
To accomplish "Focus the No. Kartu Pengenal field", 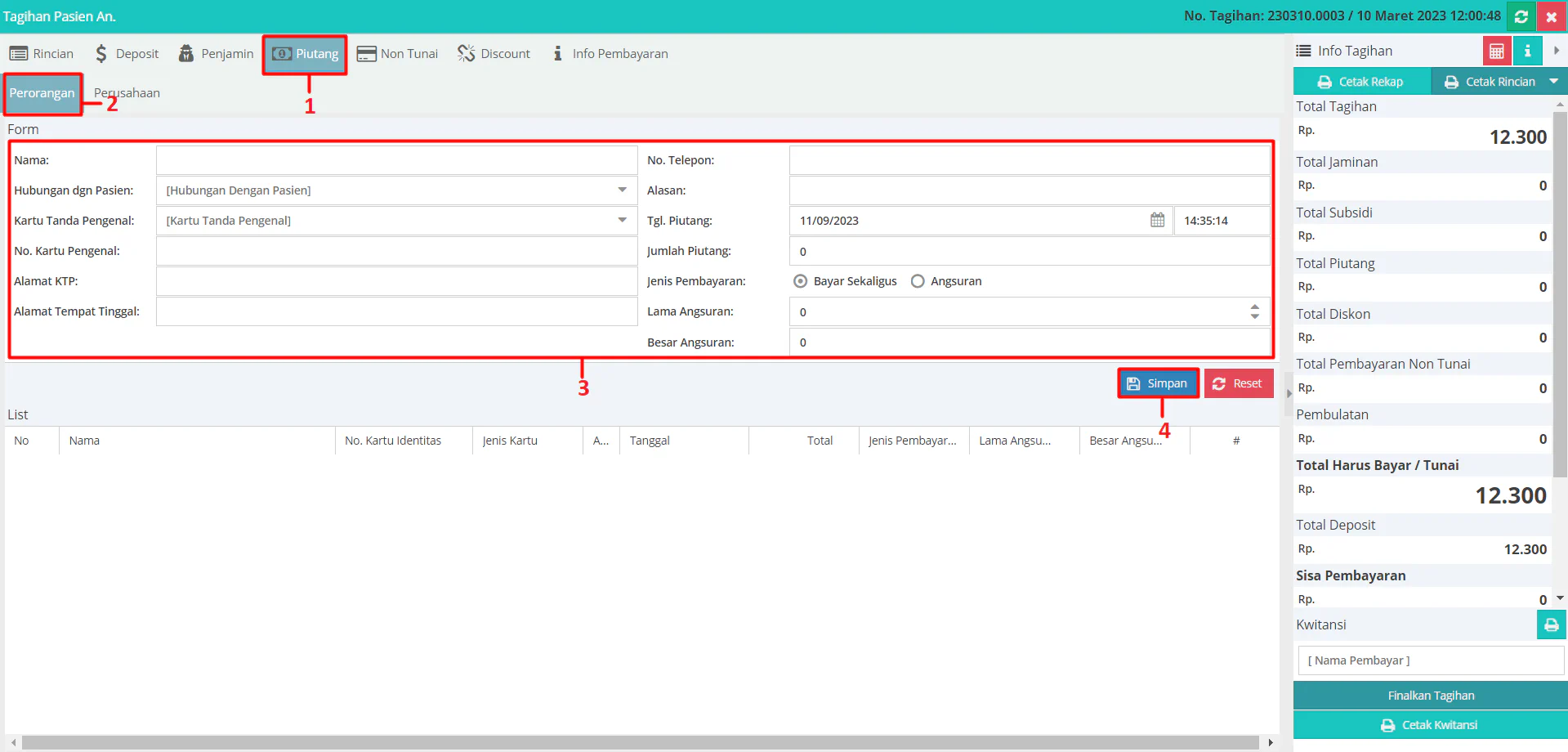I will tap(396, 251).
